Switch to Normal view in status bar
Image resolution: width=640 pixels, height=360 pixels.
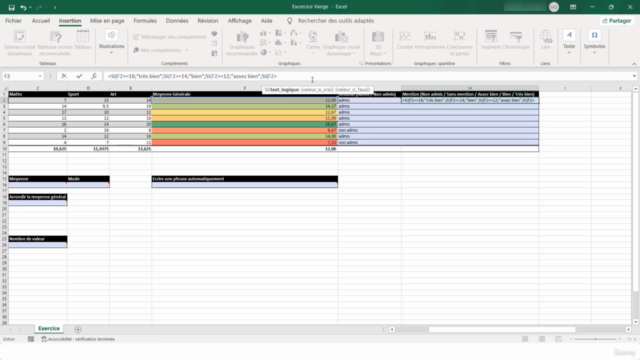click(525, 339)
